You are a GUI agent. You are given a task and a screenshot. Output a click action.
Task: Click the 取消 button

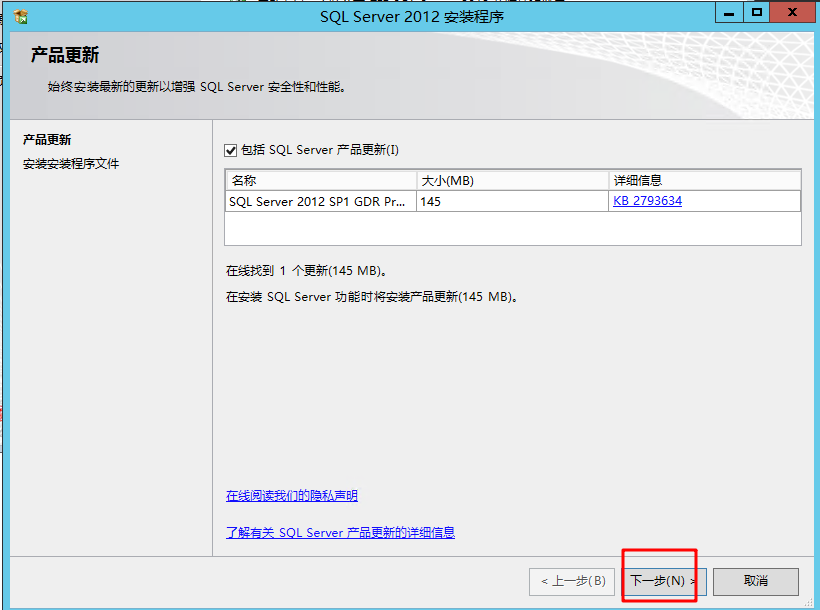pyautogui.click(x=756, y=581)
